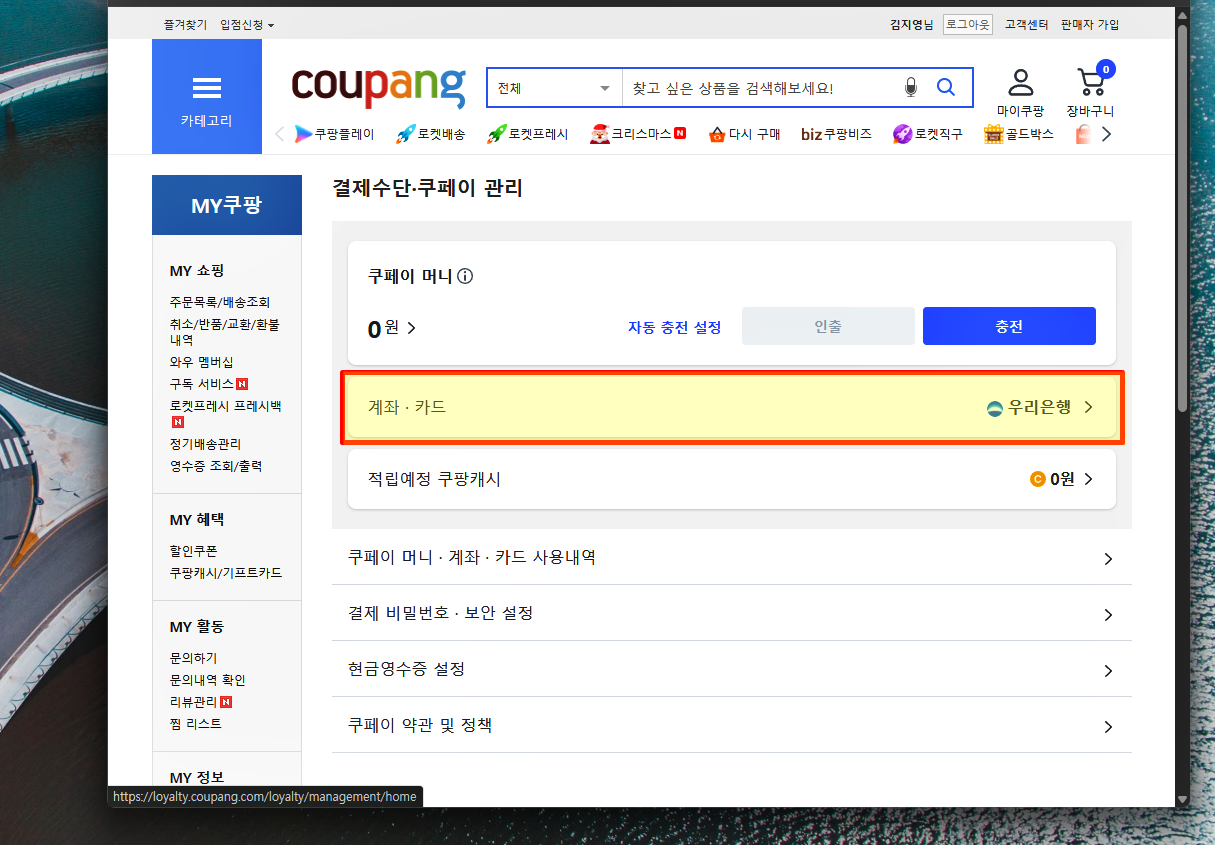Open 쿠페이 약관 및 정책 row

[x=732, y=725]
